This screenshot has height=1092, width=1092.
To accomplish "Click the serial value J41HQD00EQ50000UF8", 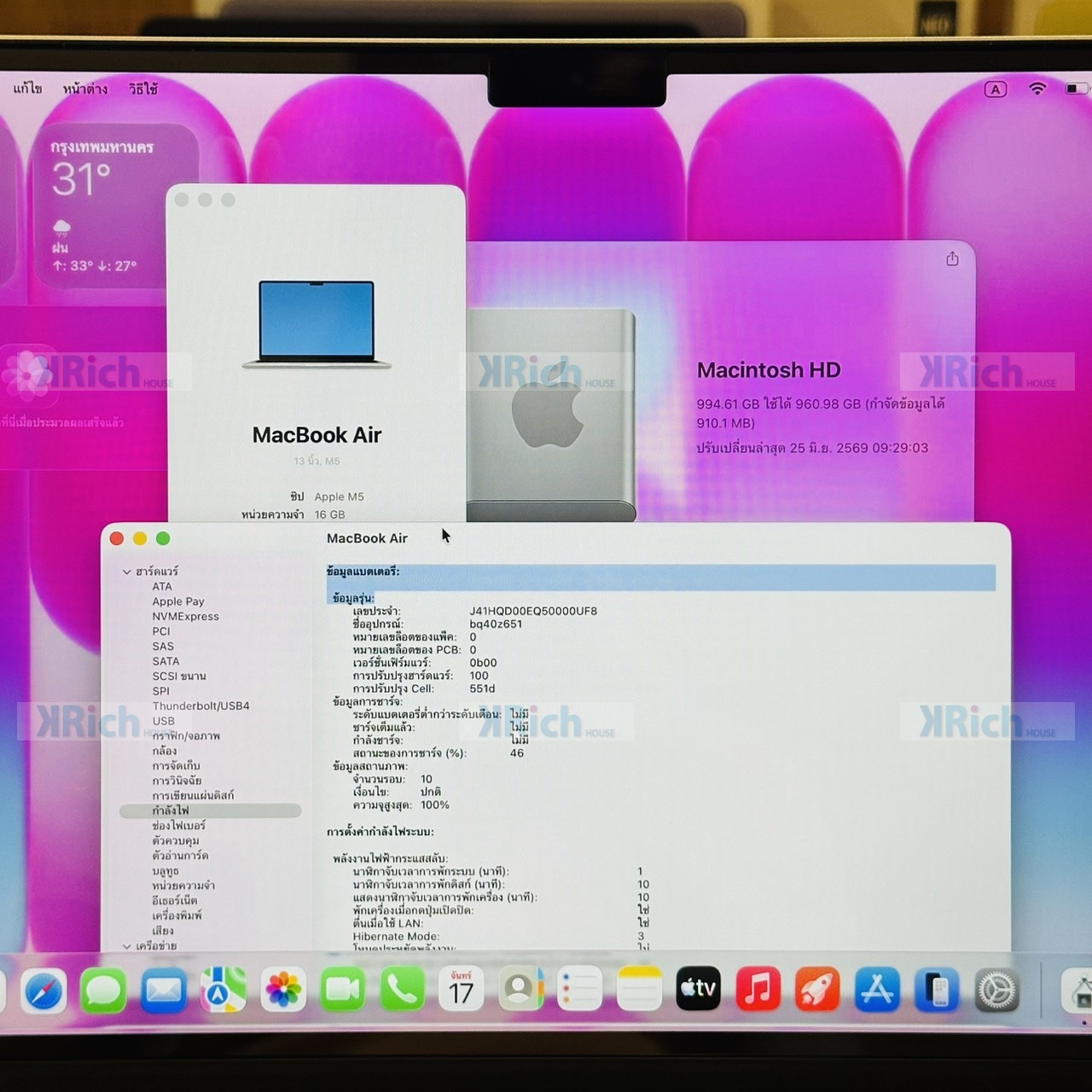I will pyautogui.click(x=533, y=611).
